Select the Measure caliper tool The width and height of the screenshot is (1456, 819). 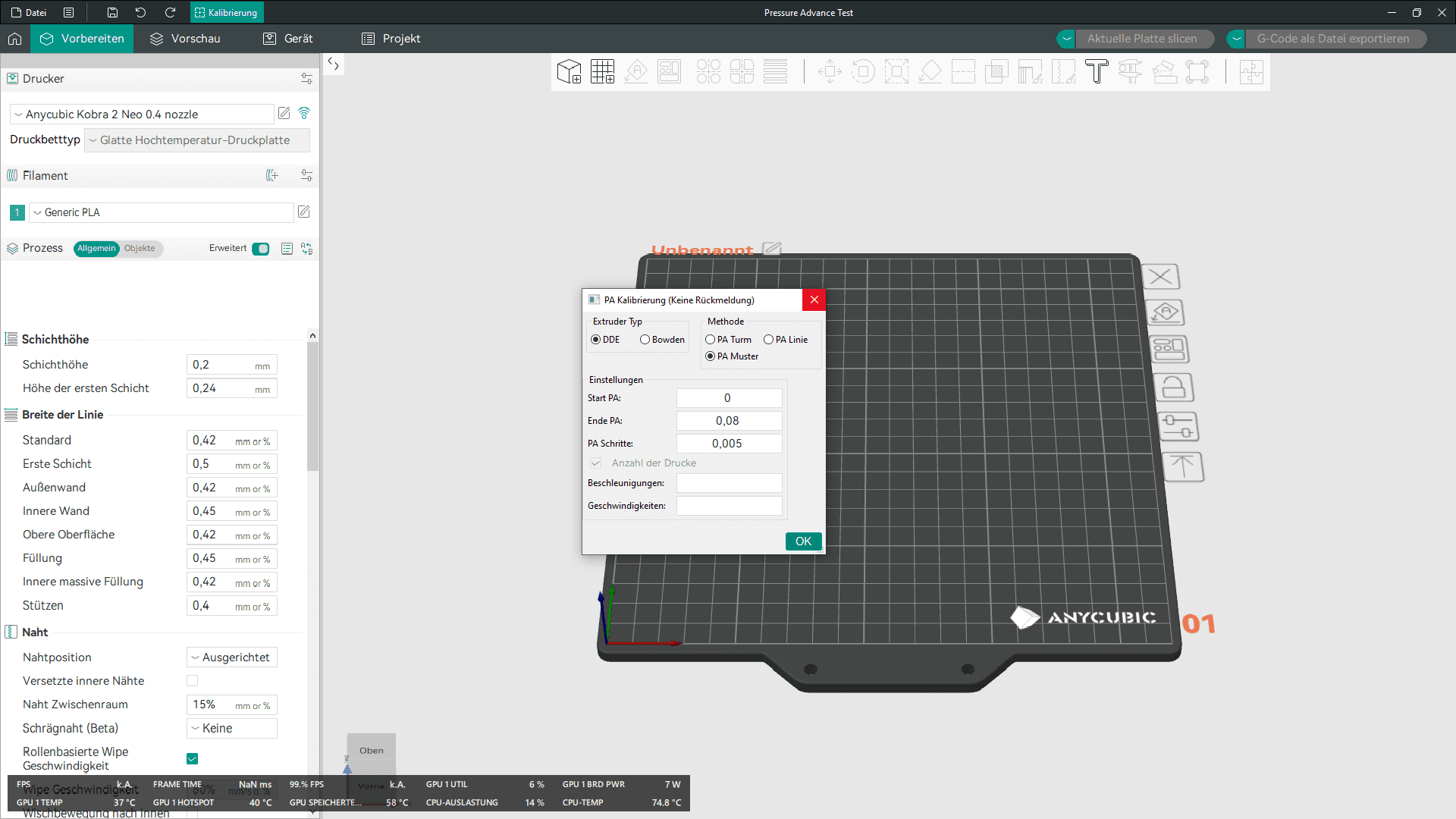tap(1130, 72)
